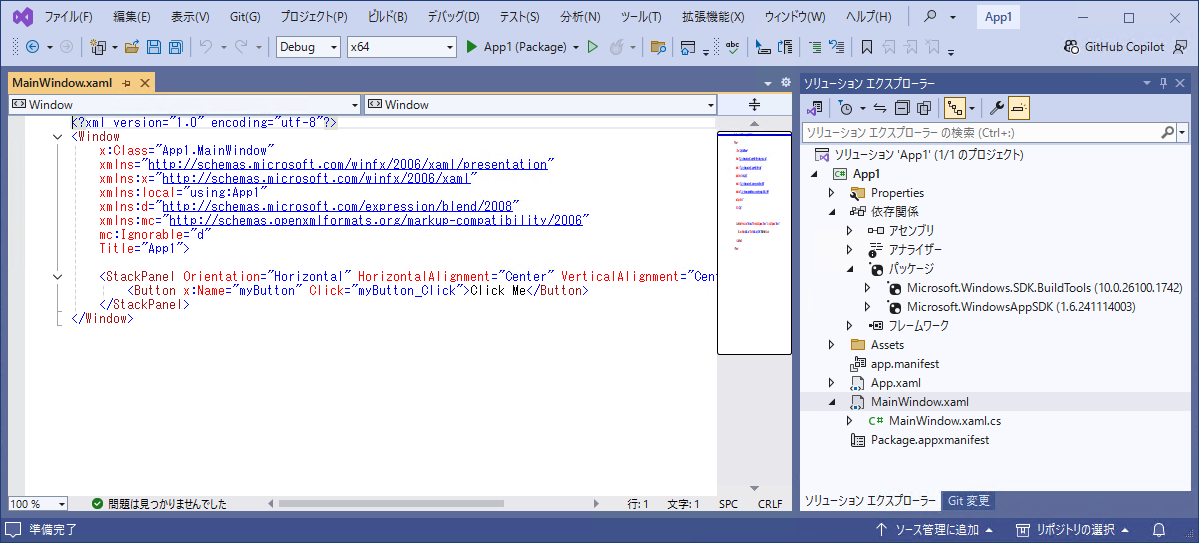Click the Visual Studio logo icon
Viewport: 1199px width, 543px height.
tap(21, 16)
